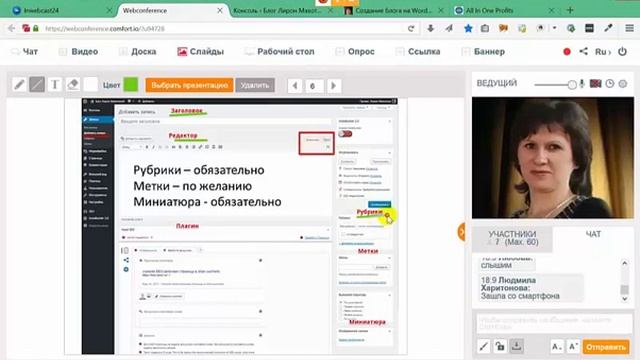Image resolution: width=640 pixels, height=360 pixels.
Task: Switch to the УЧАСТНИКИ tab
Action: click(x=512, y=238)
